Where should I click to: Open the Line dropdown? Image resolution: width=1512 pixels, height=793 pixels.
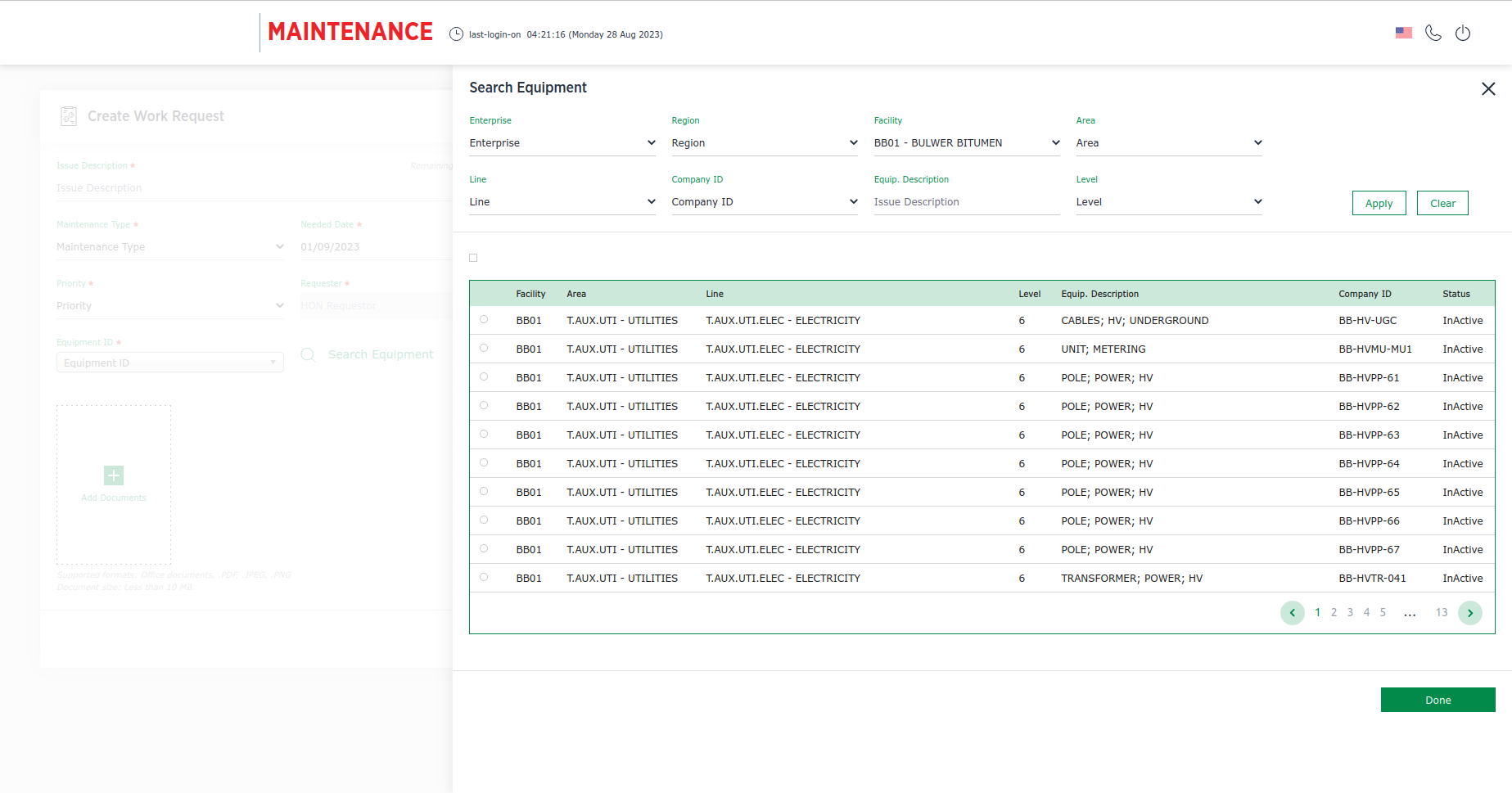(562, 202)
